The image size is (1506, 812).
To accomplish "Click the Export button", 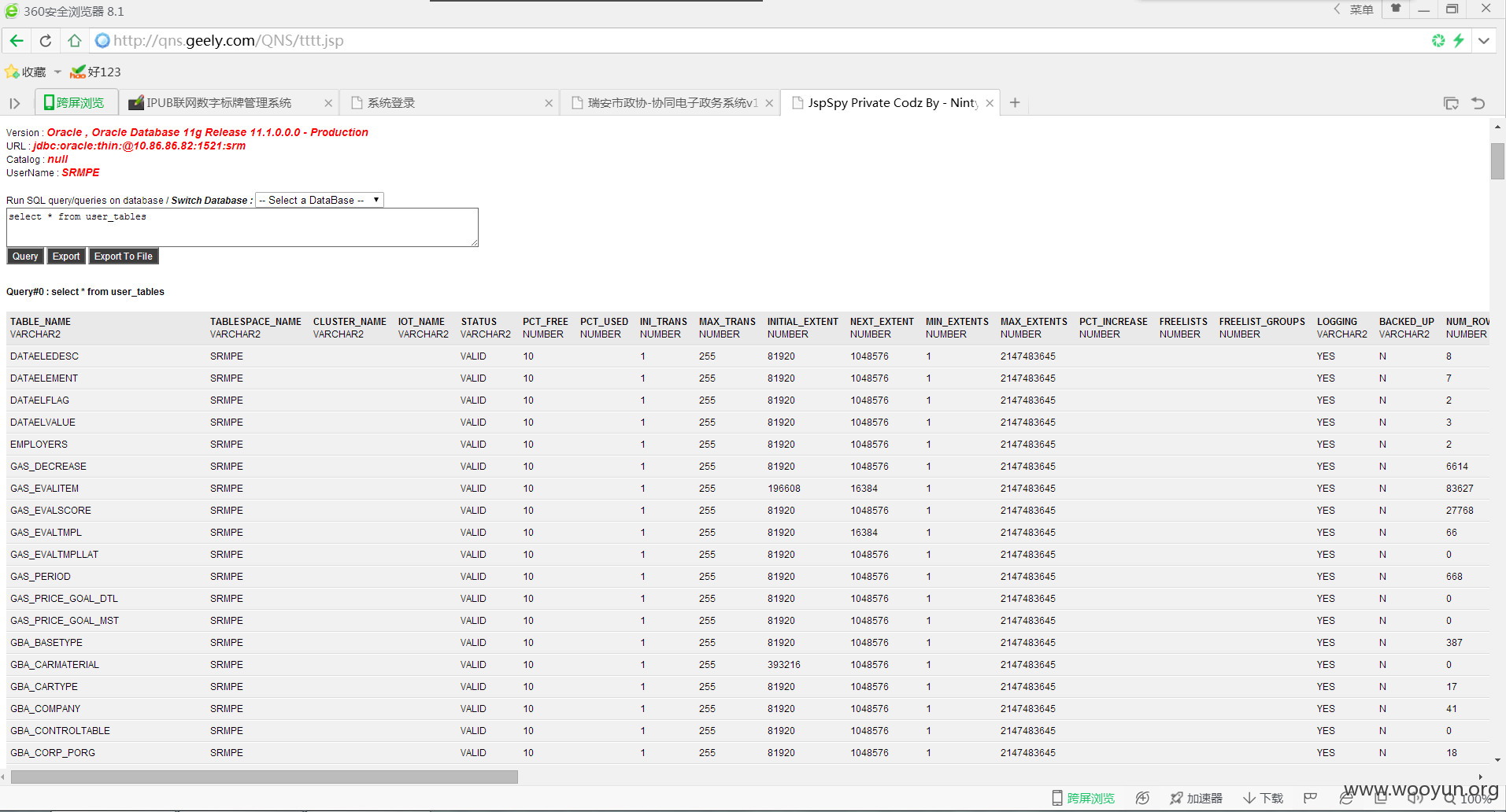I will click(66, 257).
